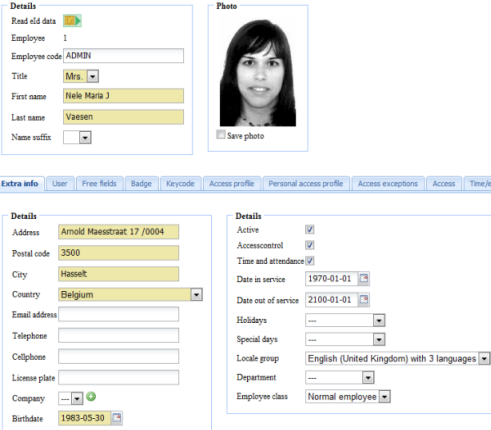491x430 pixels.
Task: Click the Read eId data card icon
Action: 72,21
